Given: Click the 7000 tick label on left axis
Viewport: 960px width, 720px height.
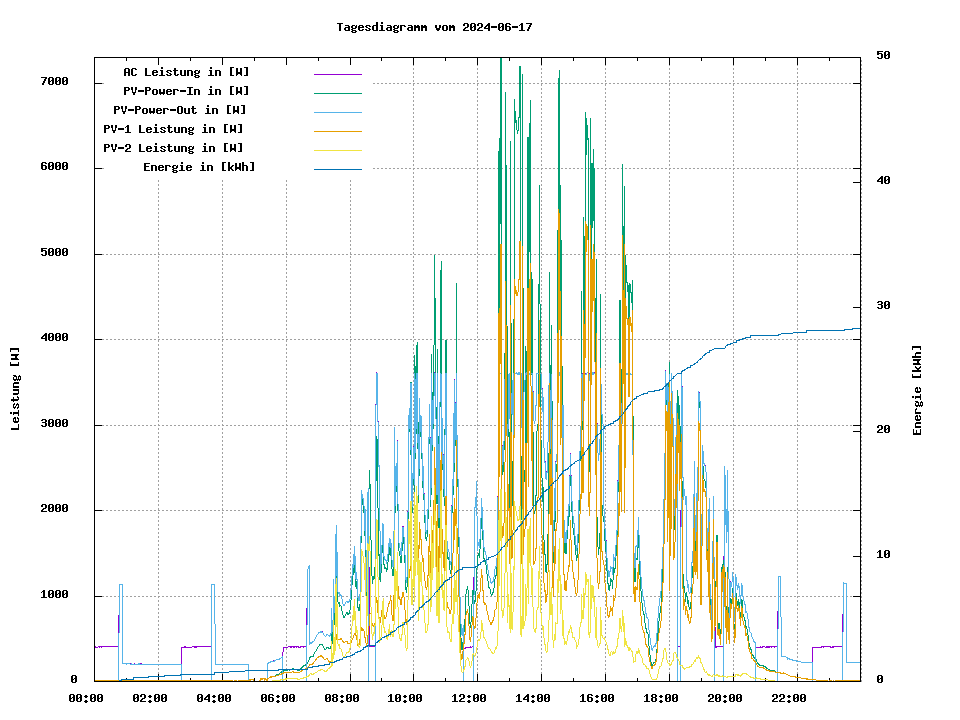Looking at the screenshot, I should pyautogui.click(x=54, y=82).
